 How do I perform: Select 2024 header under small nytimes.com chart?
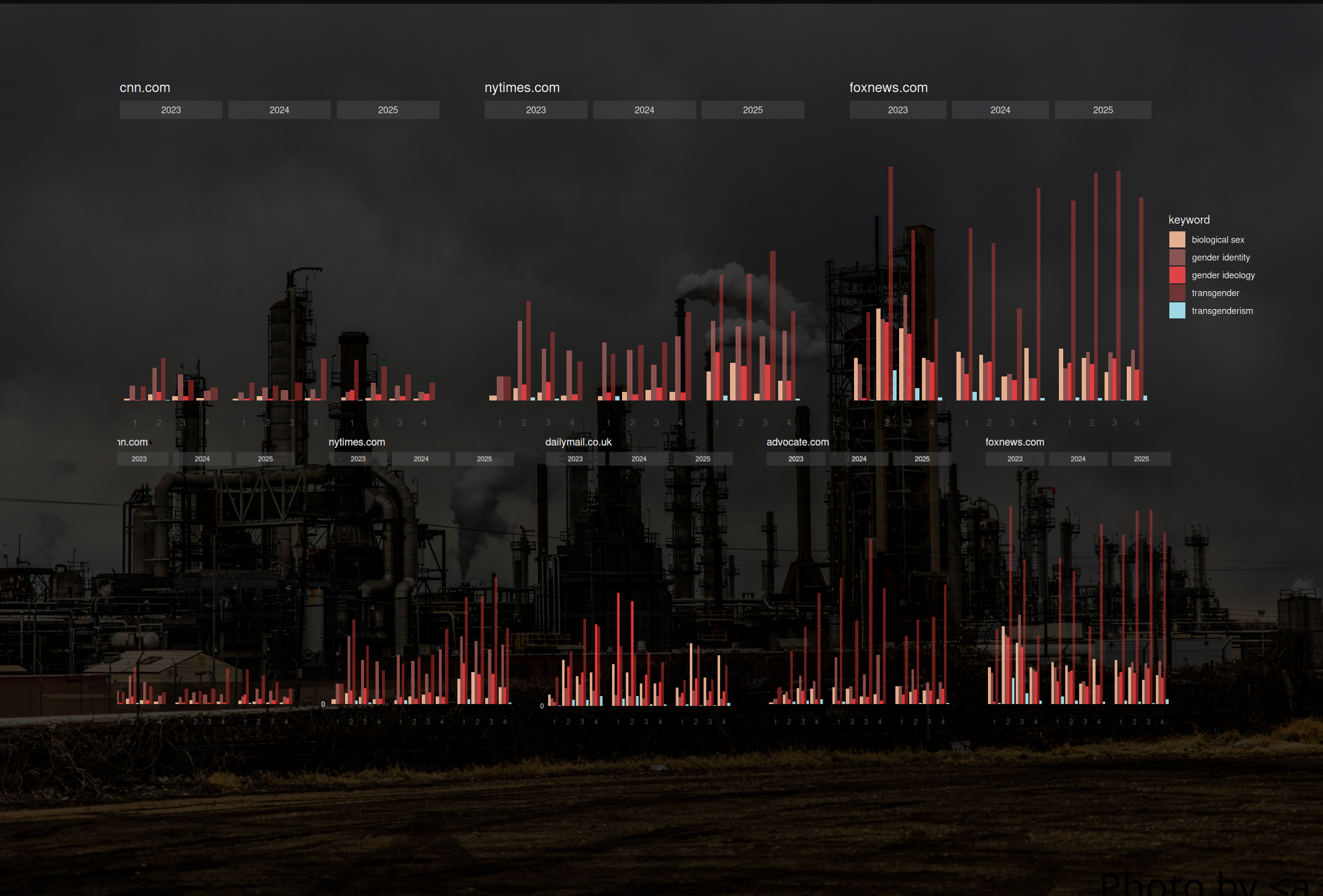(421, 459)
